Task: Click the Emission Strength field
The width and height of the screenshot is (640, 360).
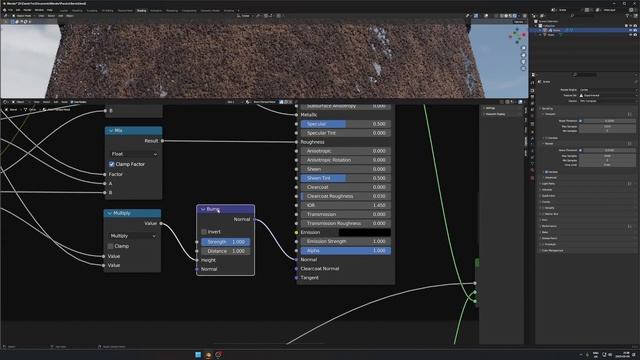Action: coord(346,241)
